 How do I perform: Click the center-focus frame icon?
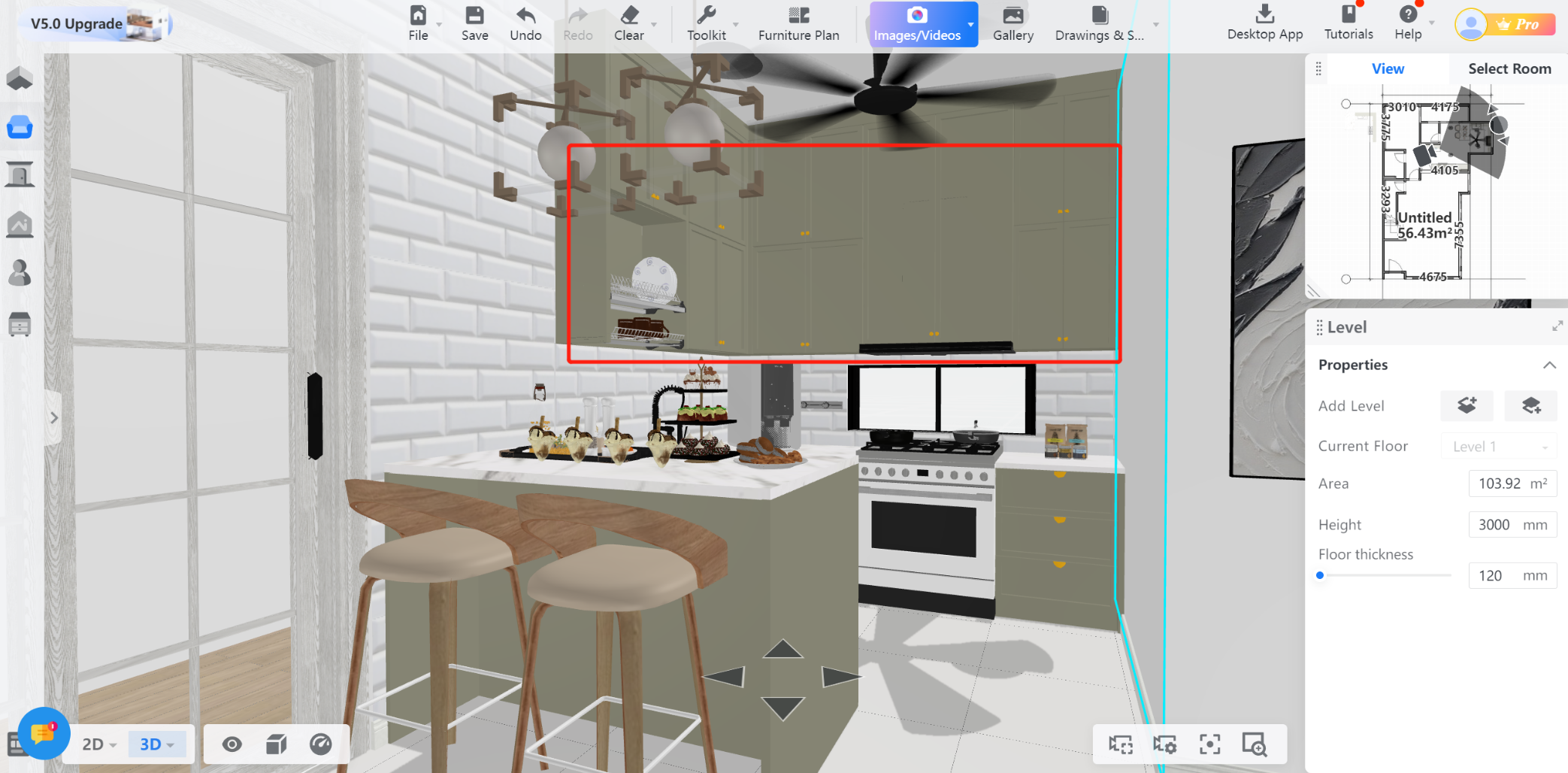[1209, 744]
